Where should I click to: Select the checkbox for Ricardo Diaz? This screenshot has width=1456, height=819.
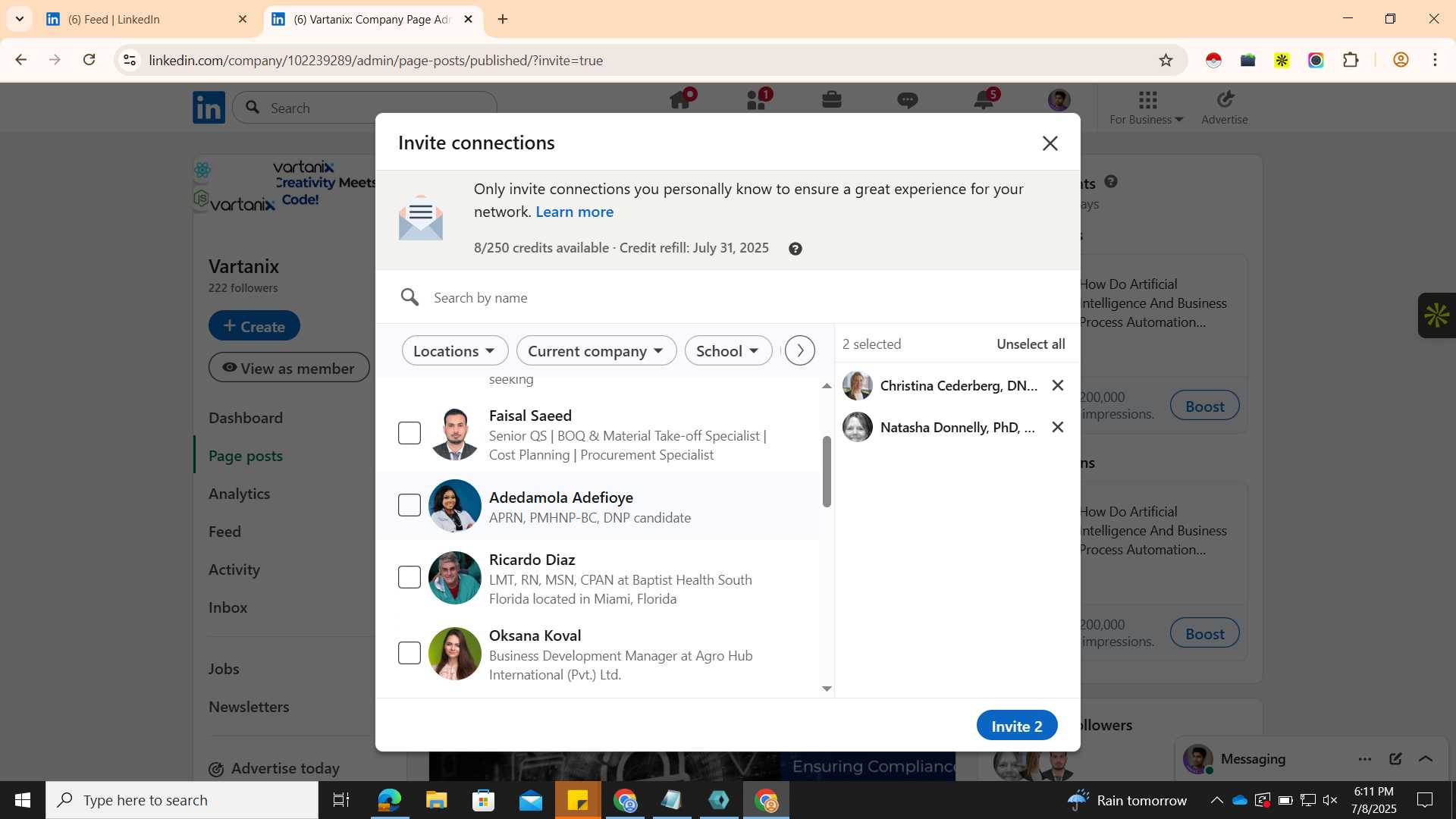pyautogui.click(x=409, y=577)
